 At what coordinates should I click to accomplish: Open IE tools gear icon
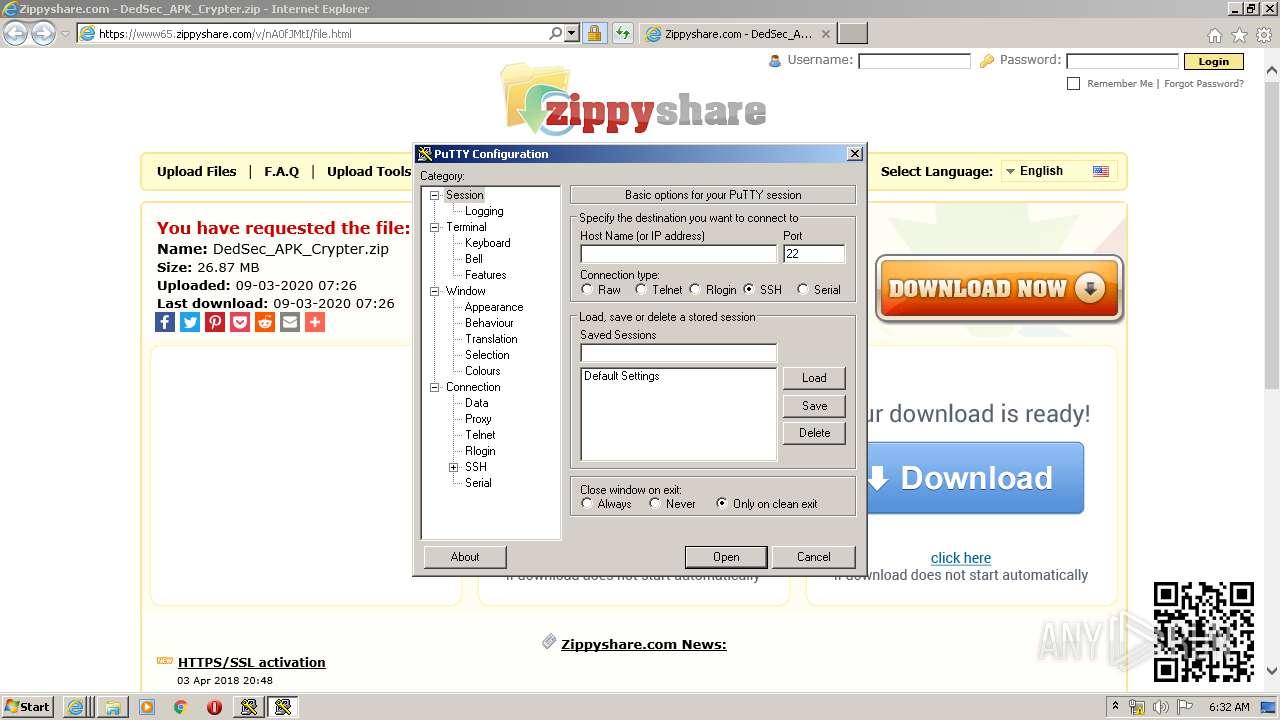click(1264, 35)
